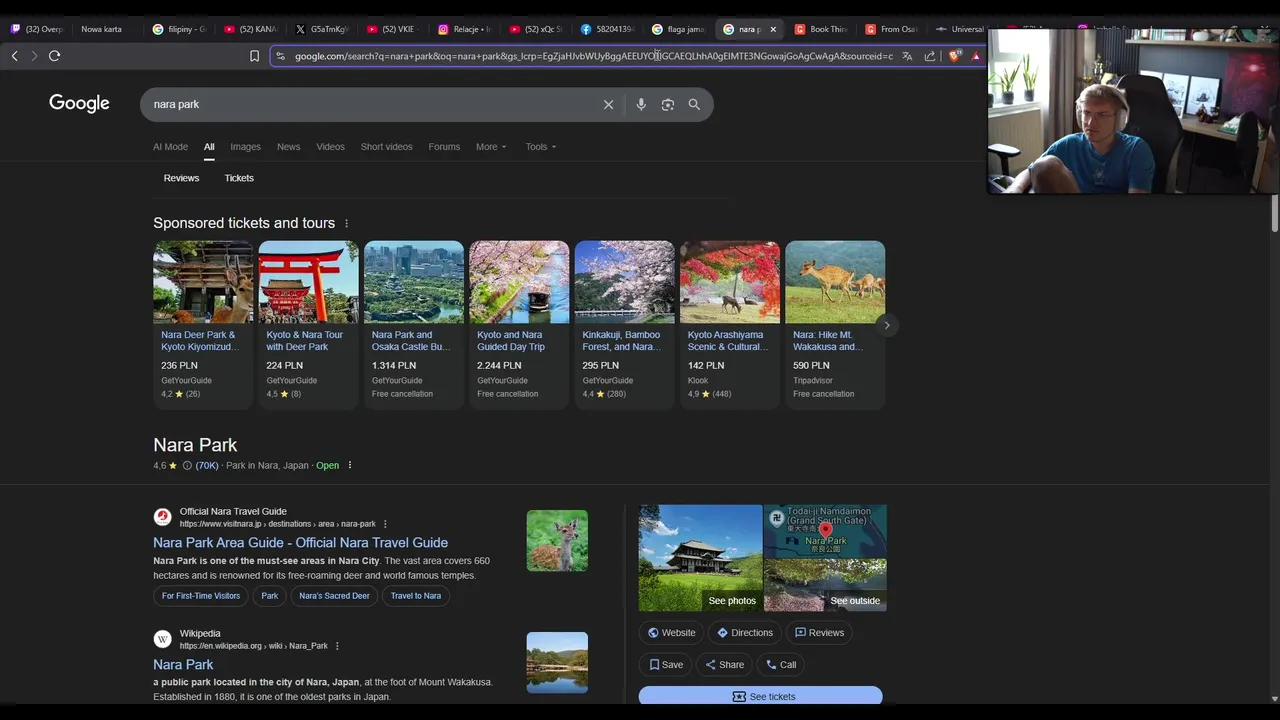This screenshot has width=1280, height=720.
Task: Open info icon beside 4,6 rating
Action: pos(187,465)
